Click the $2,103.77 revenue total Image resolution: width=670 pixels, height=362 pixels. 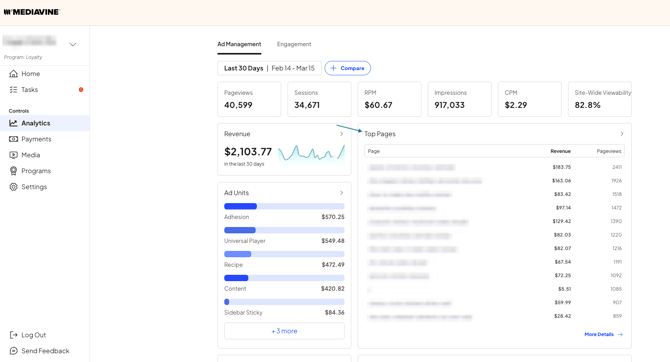248,152
